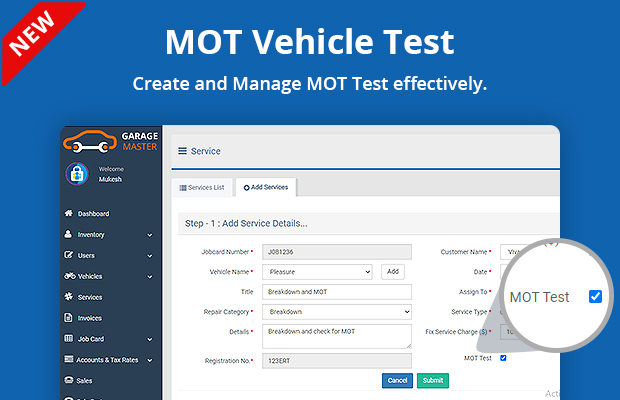Expand the Job Card sidebar submenu
The height and width of the screenshot is (400, 620).
coord(149,339)
